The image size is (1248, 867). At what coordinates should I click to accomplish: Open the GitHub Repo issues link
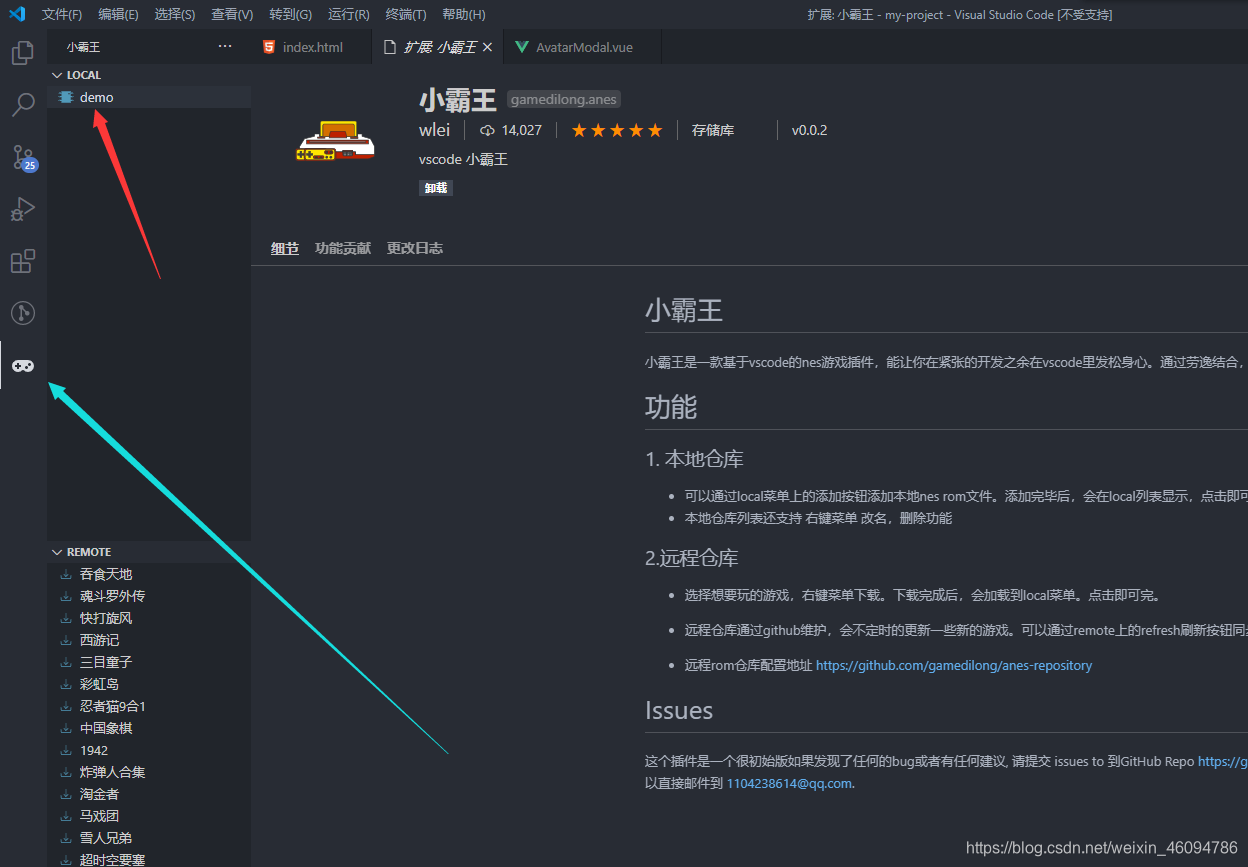pyautogui.click(x=1222, y=761)
